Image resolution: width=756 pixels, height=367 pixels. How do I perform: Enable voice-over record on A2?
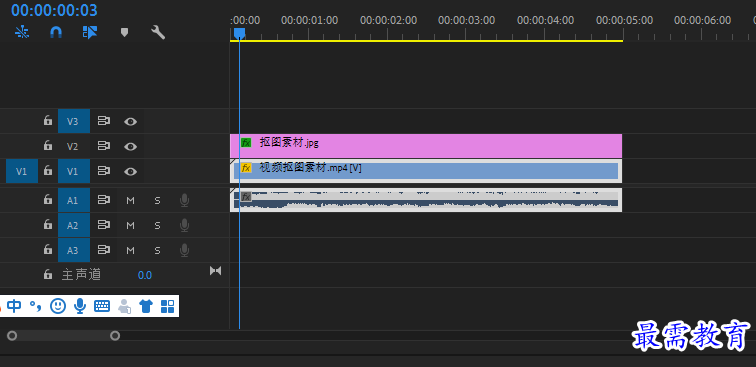[x=184, y=225]
